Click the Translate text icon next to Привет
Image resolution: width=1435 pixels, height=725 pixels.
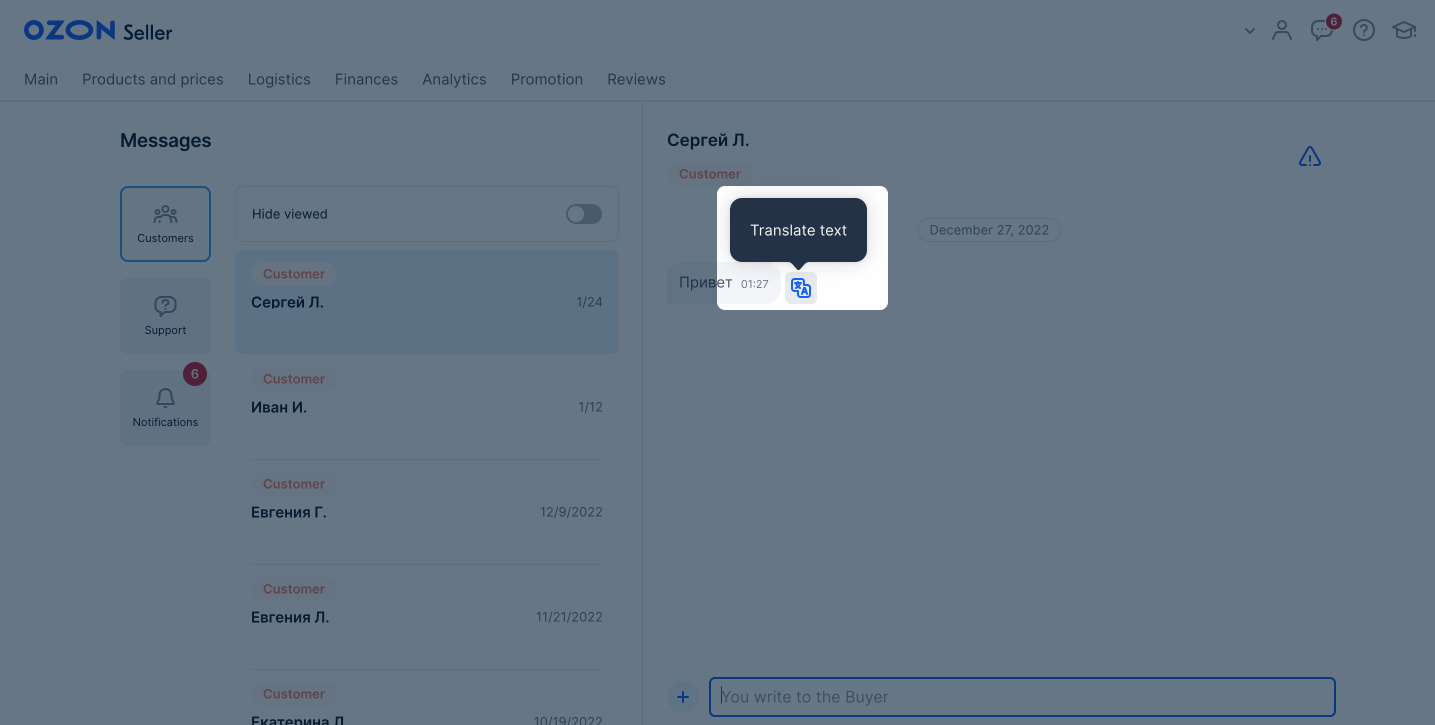[x=801, y=288]
